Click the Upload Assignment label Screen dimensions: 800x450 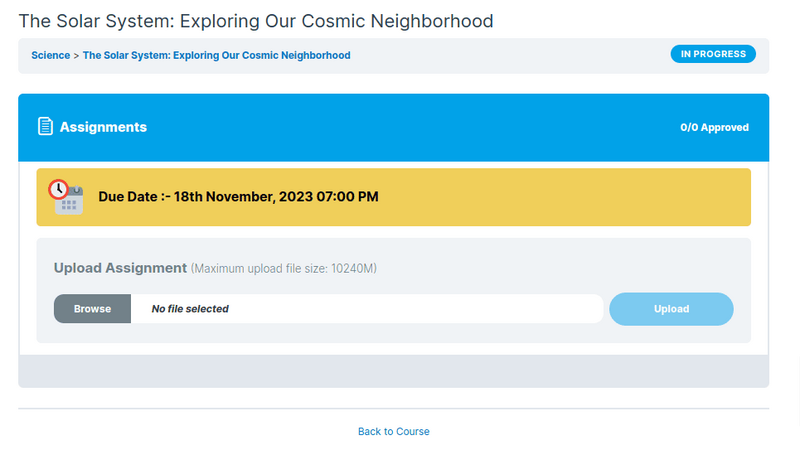[120, 268]
